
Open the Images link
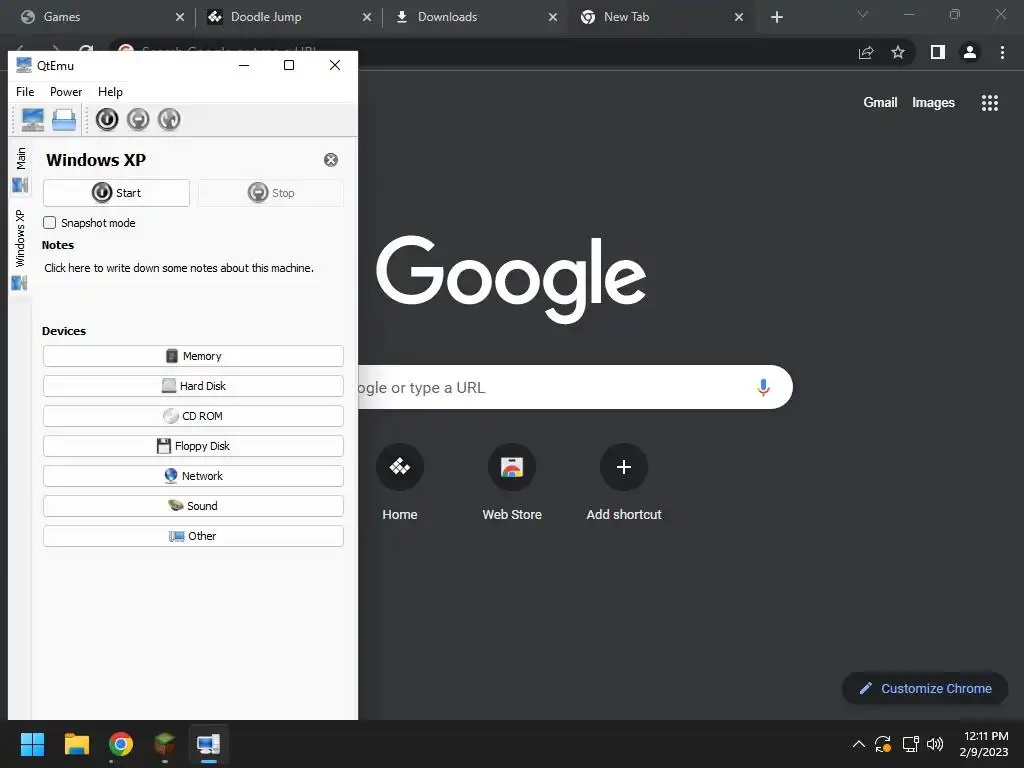933,103
